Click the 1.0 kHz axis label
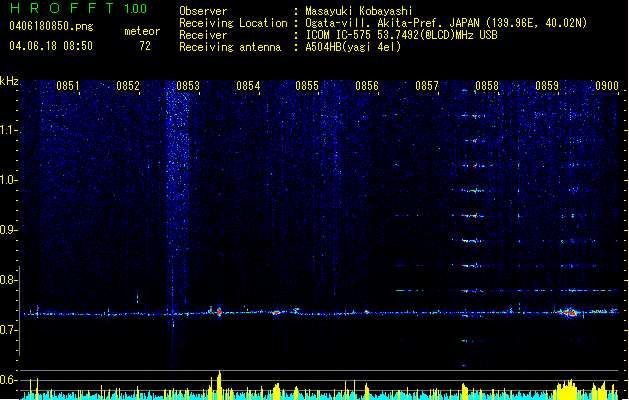 8,180
